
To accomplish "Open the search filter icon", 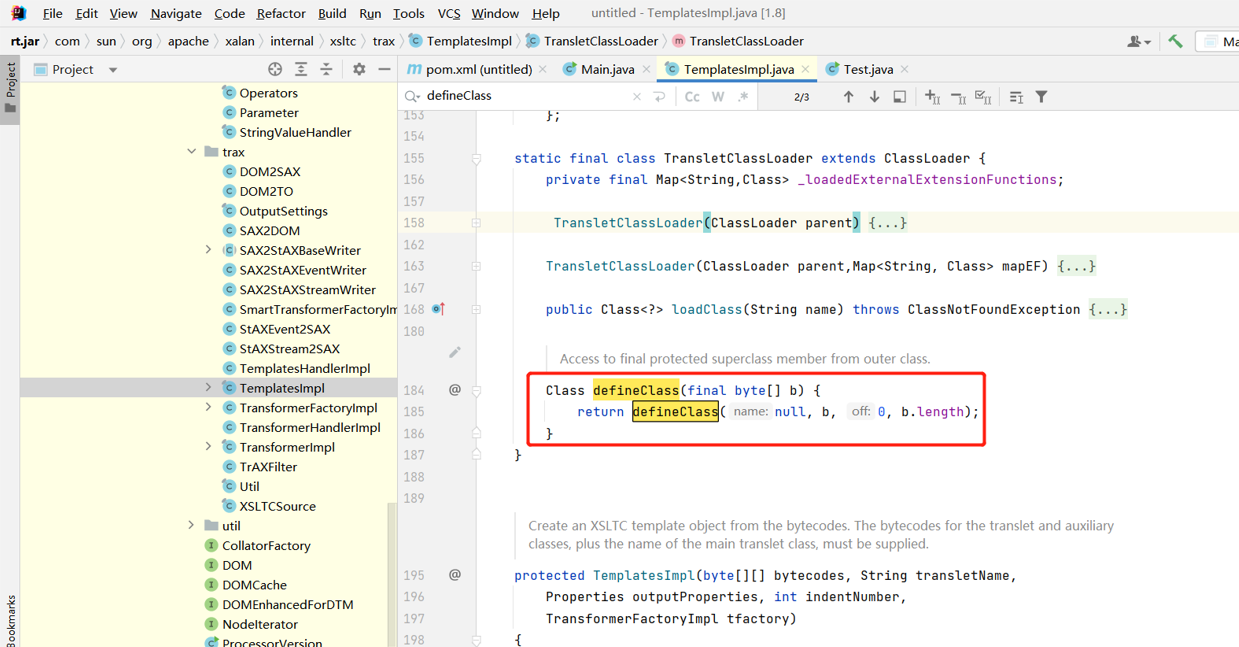I will click(x=1041, y=96).
